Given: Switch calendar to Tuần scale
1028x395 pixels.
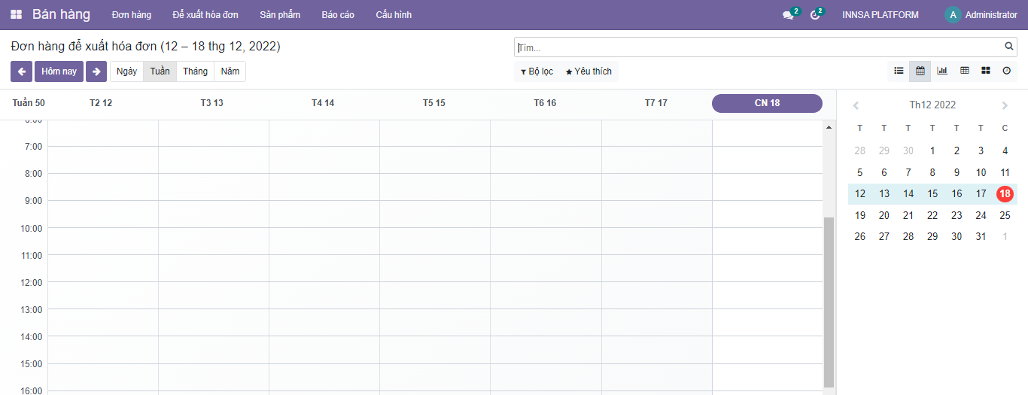Looking at the screenshot, I should pos(160,72).
